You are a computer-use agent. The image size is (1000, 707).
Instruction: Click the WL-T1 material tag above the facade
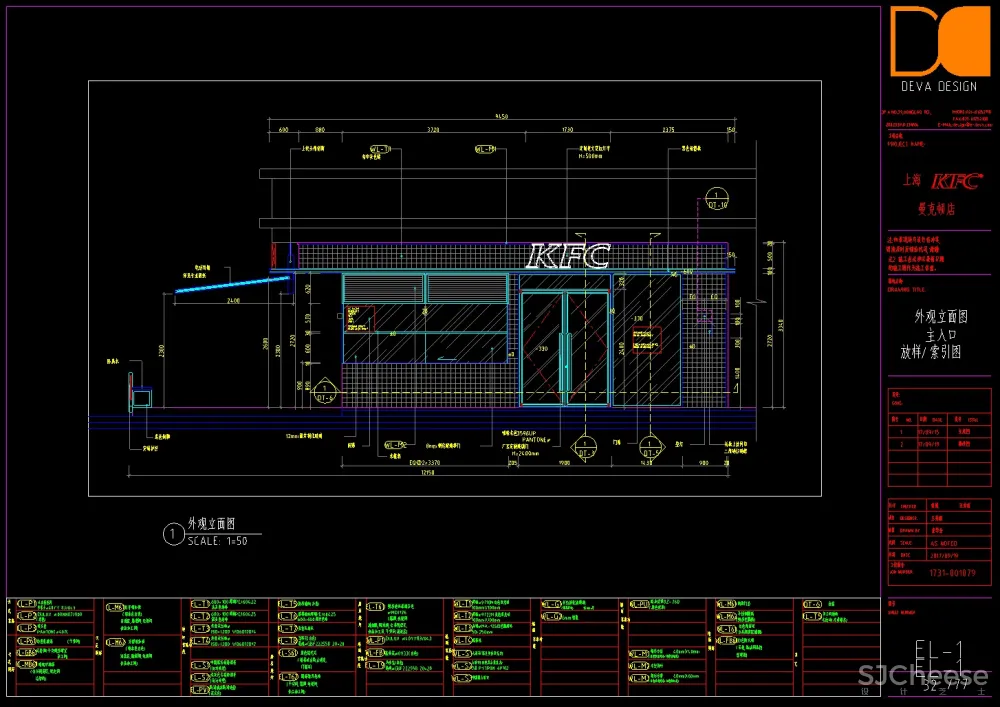tap(380, 149)
